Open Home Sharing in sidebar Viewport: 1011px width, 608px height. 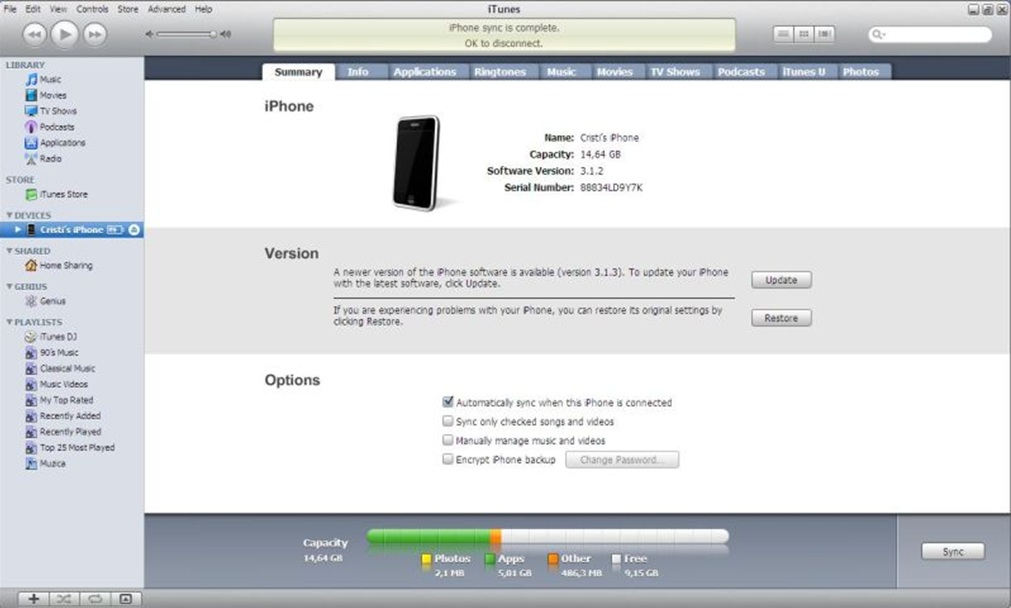(65, 266)
